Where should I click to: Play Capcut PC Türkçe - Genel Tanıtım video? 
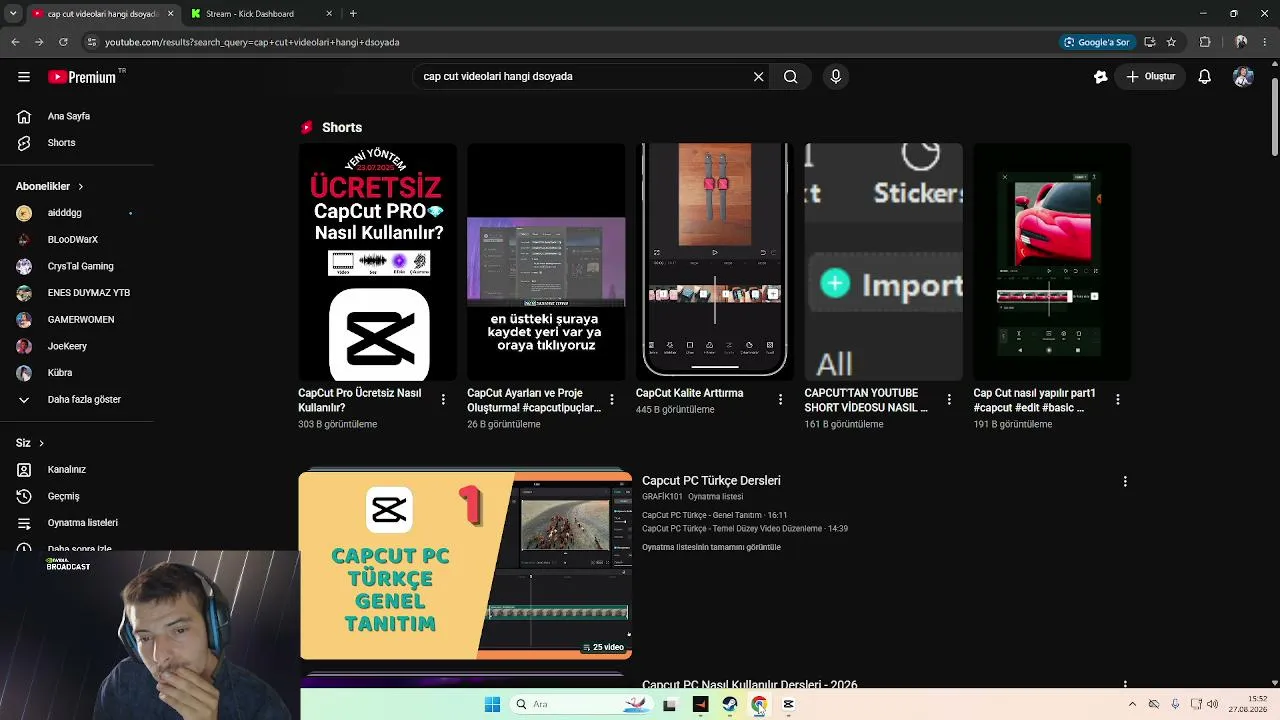tap(714, 515)
